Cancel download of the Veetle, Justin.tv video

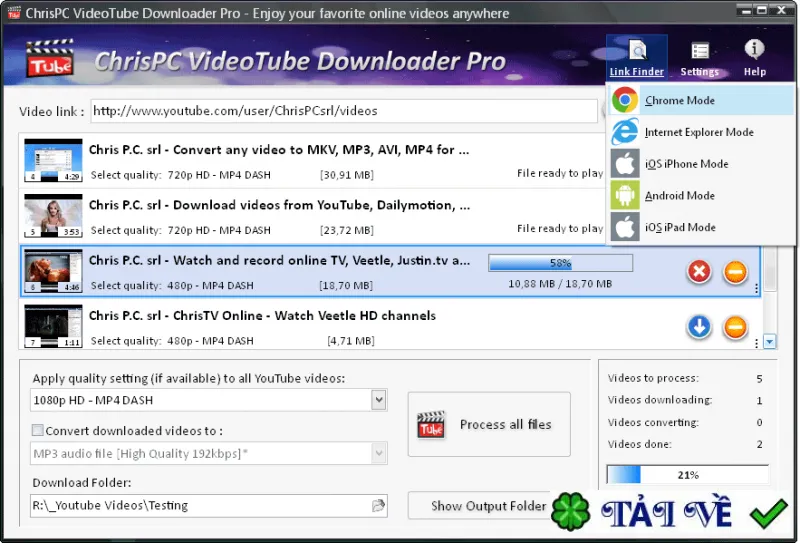click(x=699, y=272)
